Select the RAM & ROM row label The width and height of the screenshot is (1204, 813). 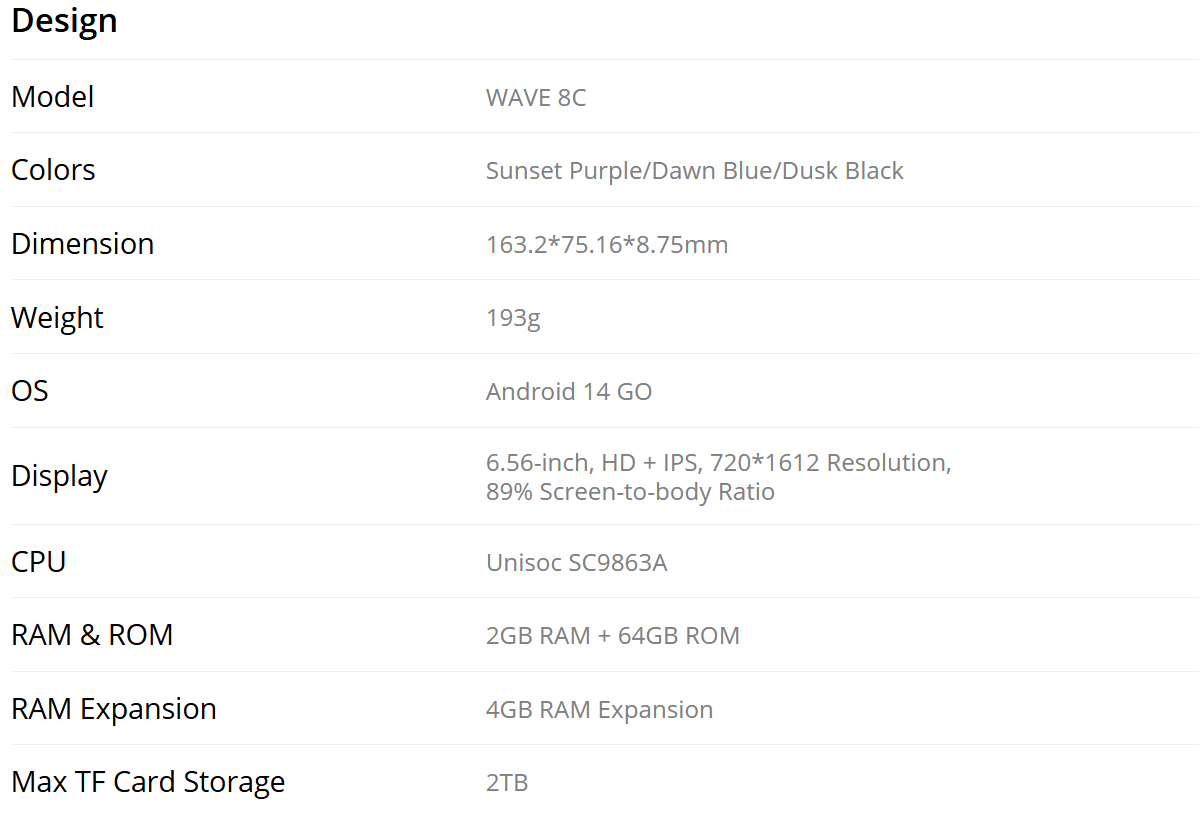pyautogui.click(x=92, y=635)
